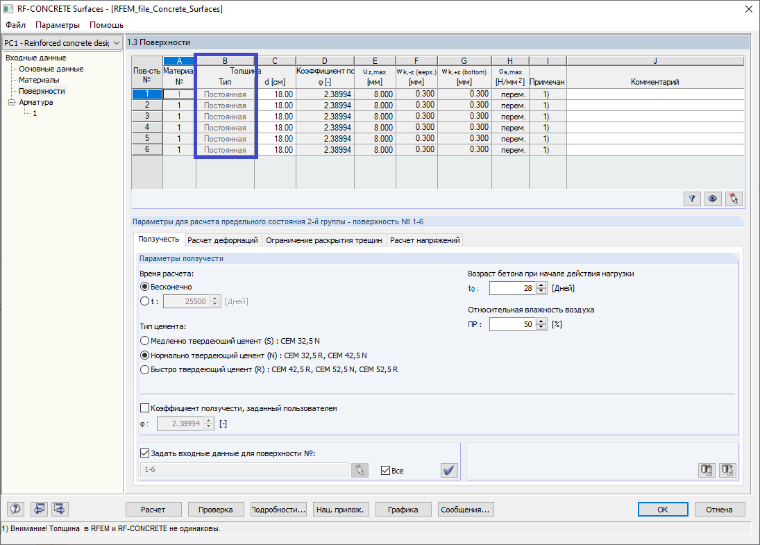Screen dimensions: 760x545
Task: Click the comment cell for surface 2
Action: point(655,105)
